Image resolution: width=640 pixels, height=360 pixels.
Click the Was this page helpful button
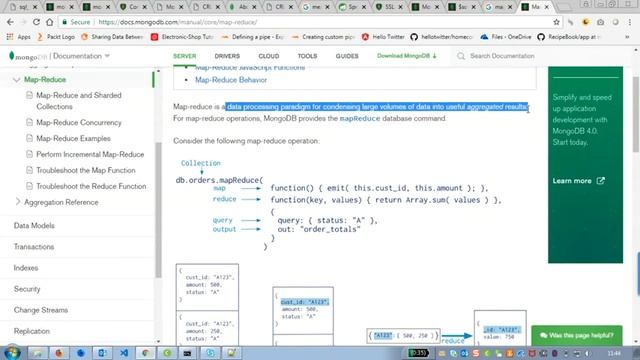pyautogui.click(x=577, y=335)
